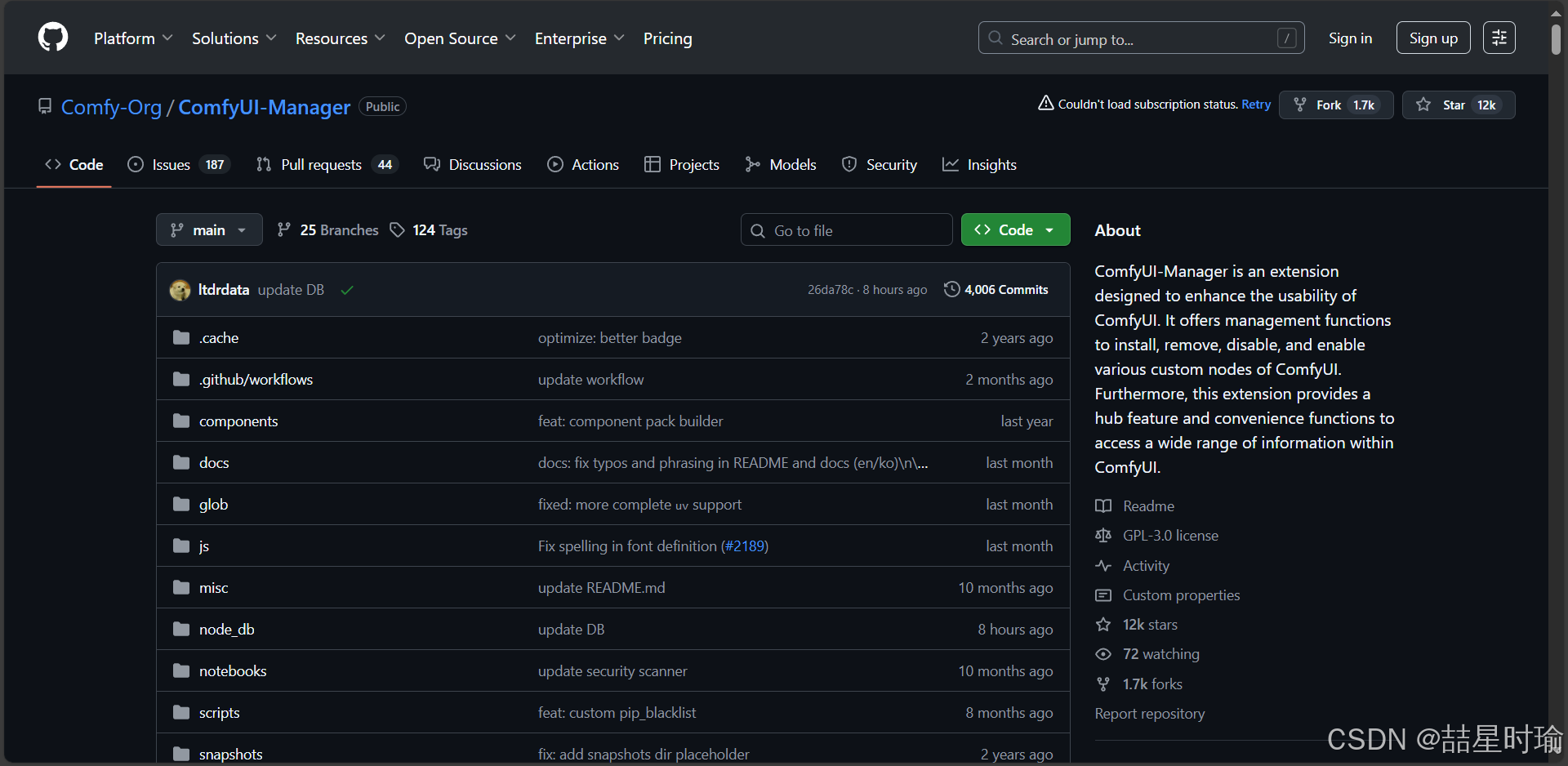Open the appearance settings icon next to Sign up
1568x766 pixels.
tap(1499, 38)
